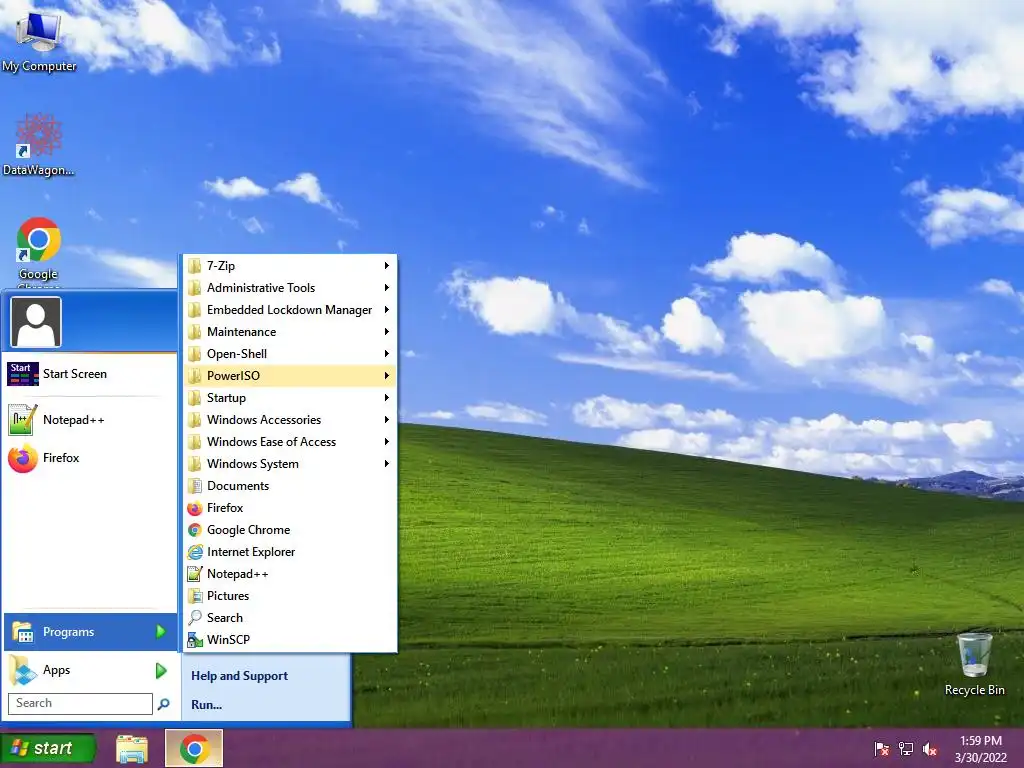This screenshot has width=1024, height=768.
Task: Launch Google Chrome from the Programs list
Action: [x=289, y=530]
